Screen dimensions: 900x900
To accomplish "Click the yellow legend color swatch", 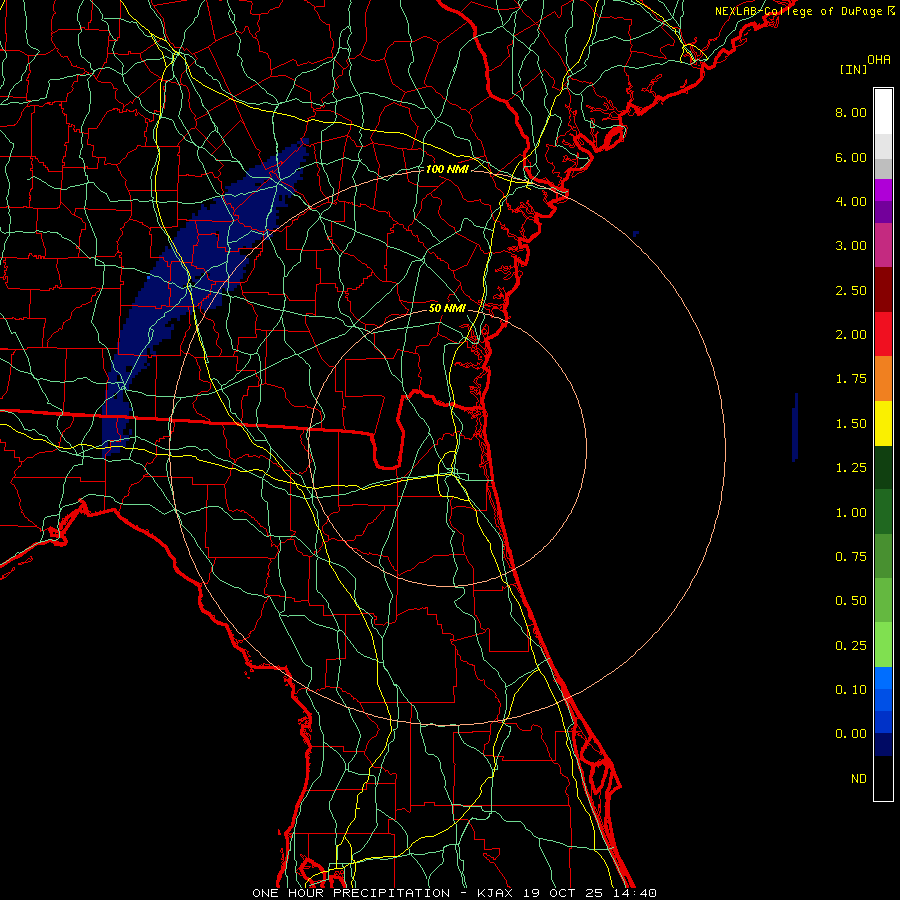I will [x=883, y=423].
